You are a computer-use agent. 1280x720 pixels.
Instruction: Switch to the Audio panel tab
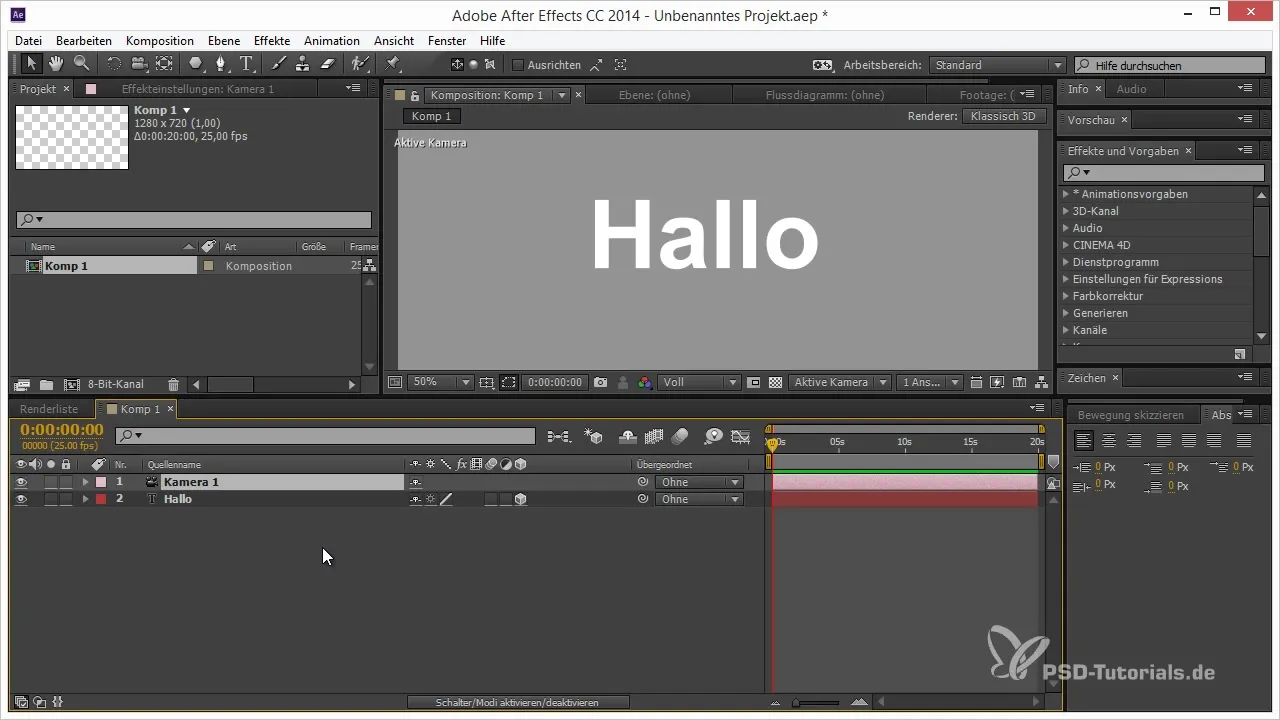click(1131, 89)
